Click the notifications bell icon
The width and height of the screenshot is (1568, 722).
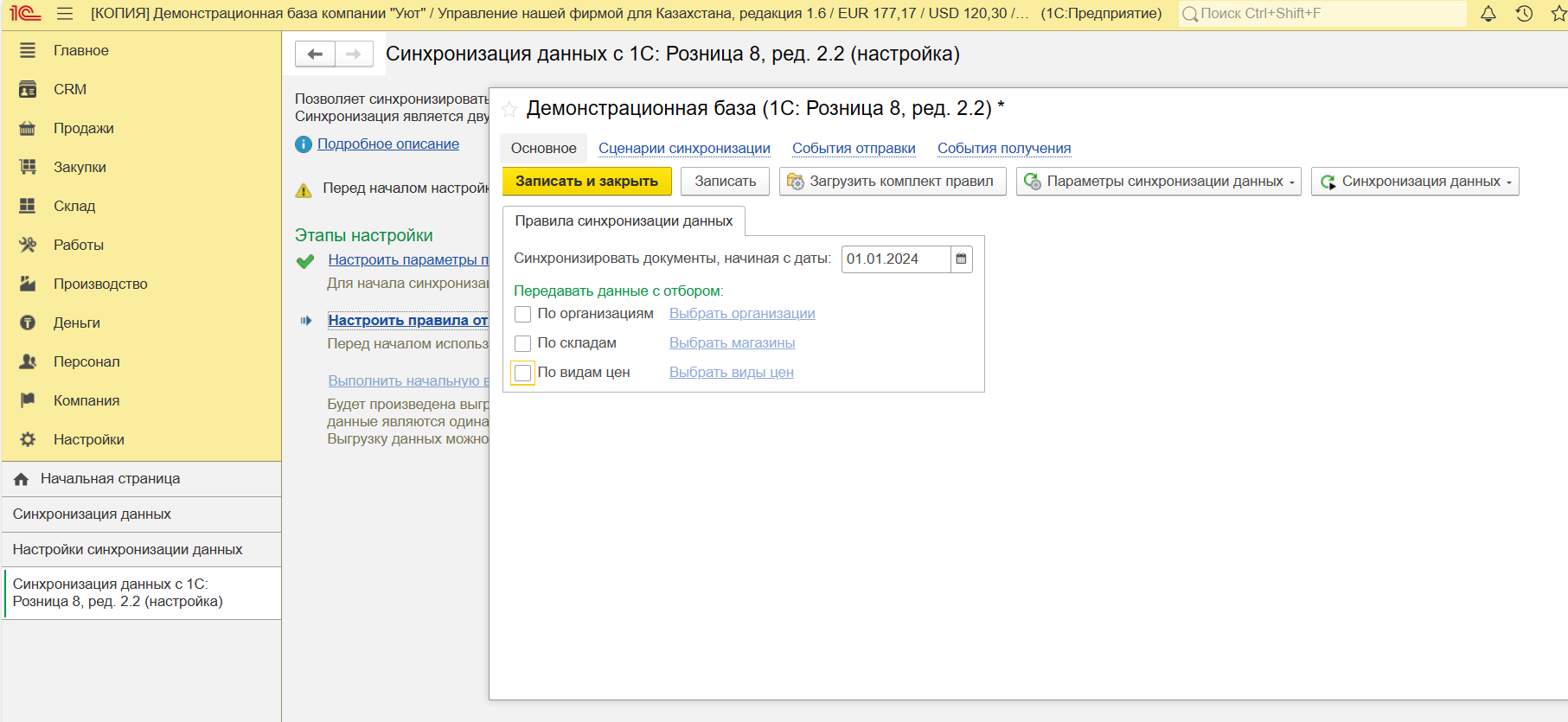pyautogui.click(x=1488, y=14)
